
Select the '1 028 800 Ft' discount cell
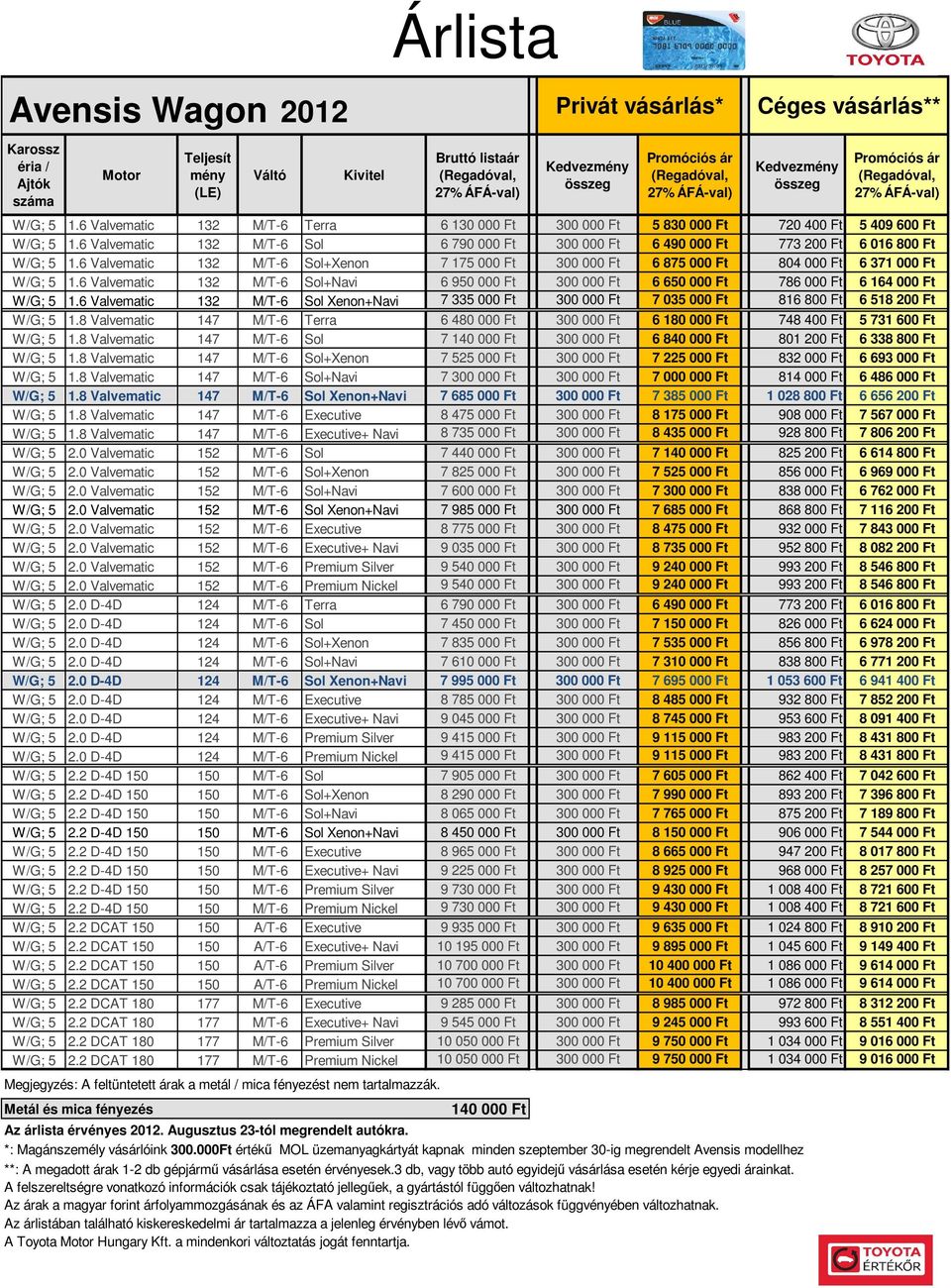click(803, 394)
